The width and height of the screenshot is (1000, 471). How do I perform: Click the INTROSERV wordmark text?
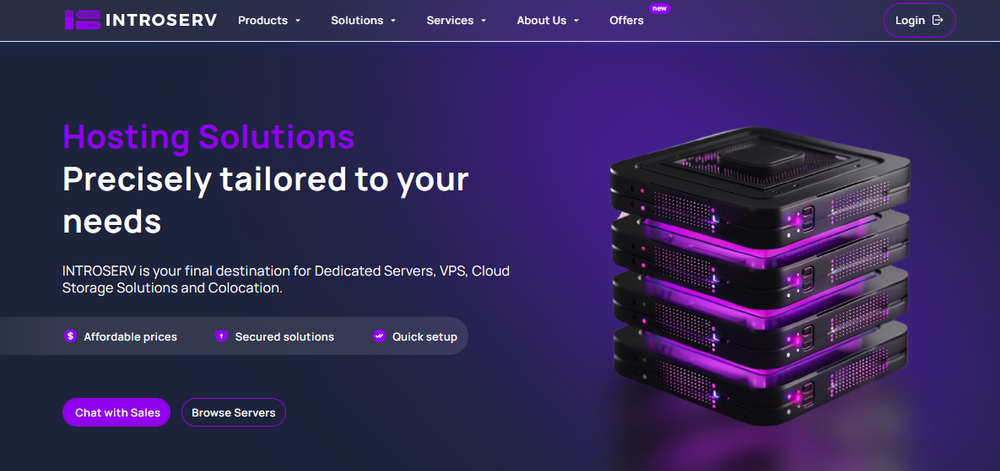click(x=161, y=20)
